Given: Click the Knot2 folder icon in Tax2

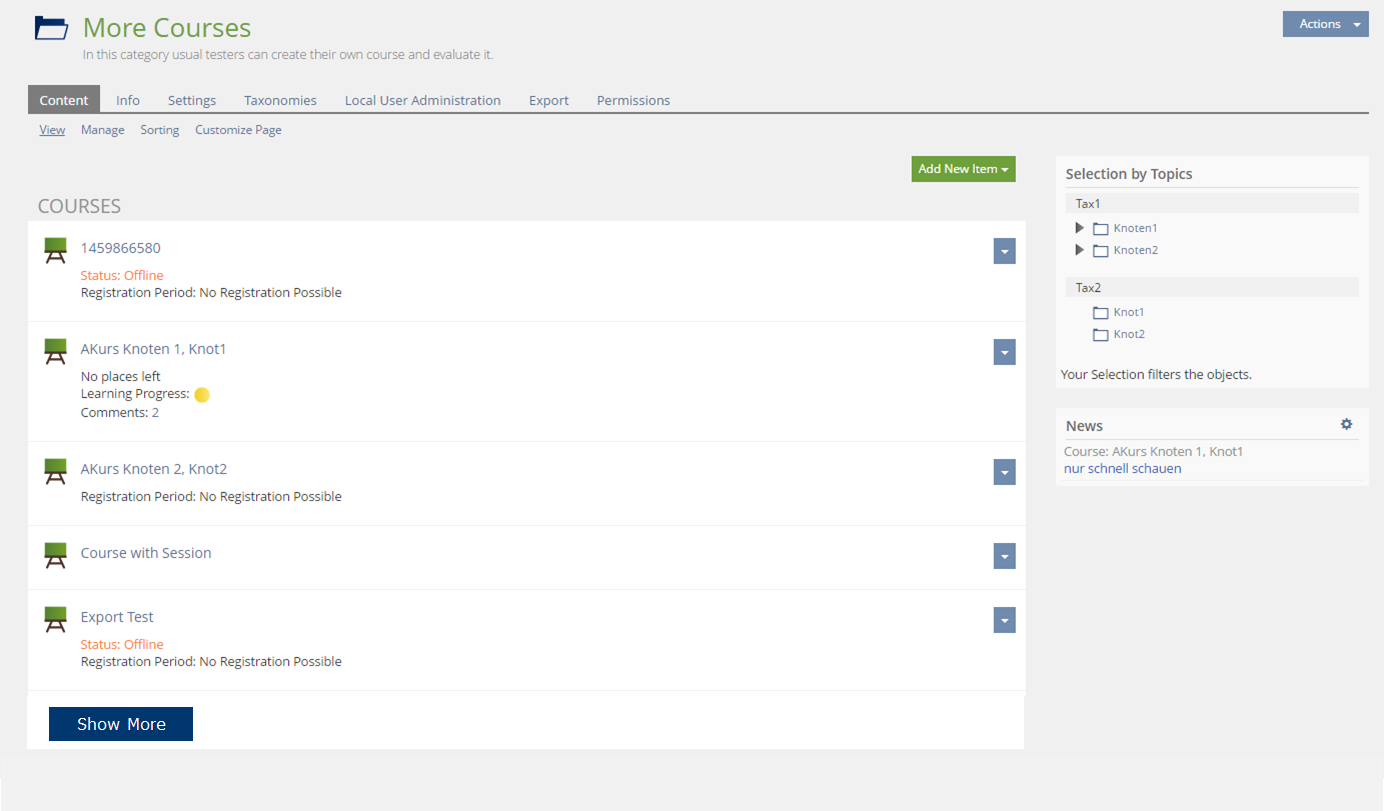Looking at the screenshot, I should click(1100, 335).
